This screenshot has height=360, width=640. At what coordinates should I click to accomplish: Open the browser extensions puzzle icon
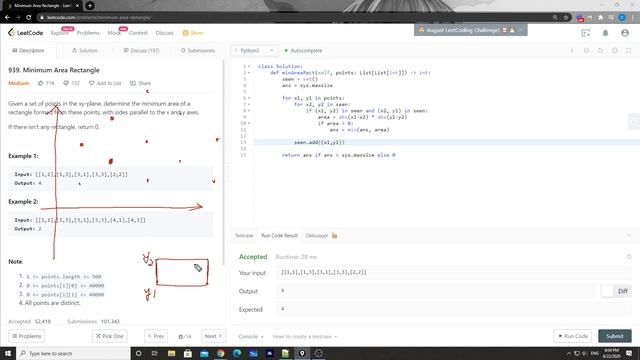tap(600, 18)
